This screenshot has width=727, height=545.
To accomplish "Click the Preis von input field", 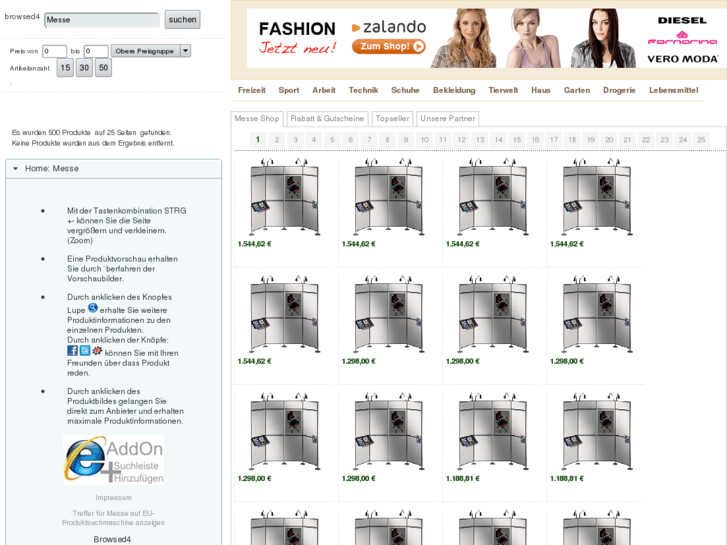I will pyautogui.click(x=54, y=51).
